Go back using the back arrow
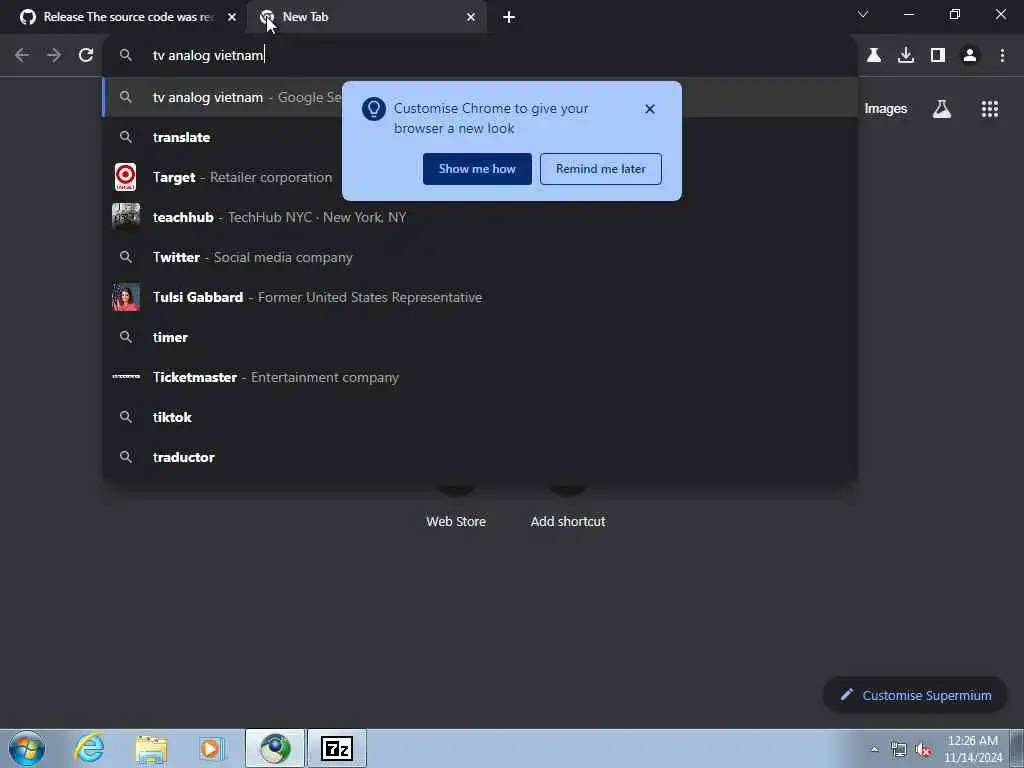The height and width of the screenshot is (768, 1024). click(x=22, y=56)
